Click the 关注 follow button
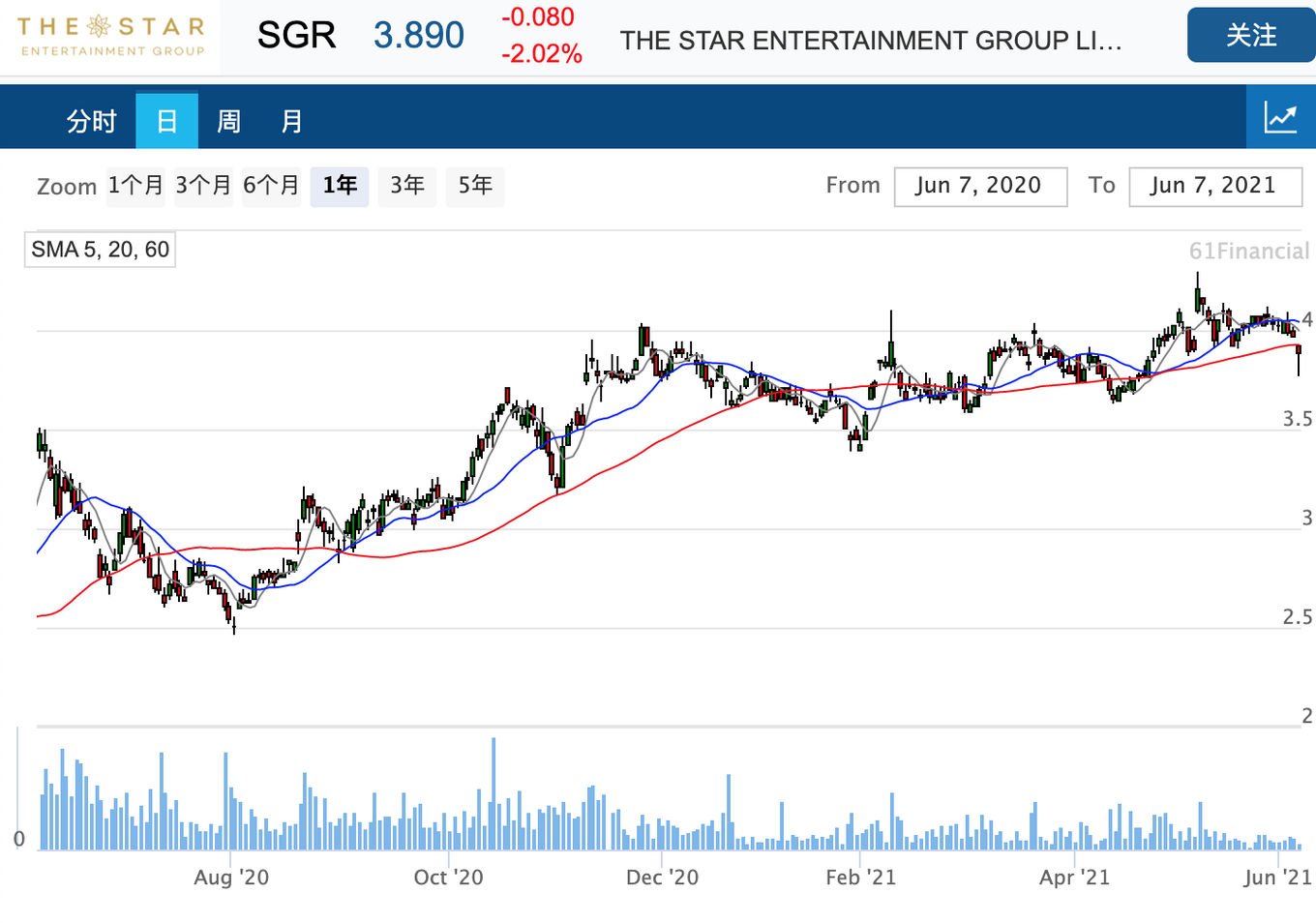Viewport: 1316px width, 923px height. tap(1251, 36)
